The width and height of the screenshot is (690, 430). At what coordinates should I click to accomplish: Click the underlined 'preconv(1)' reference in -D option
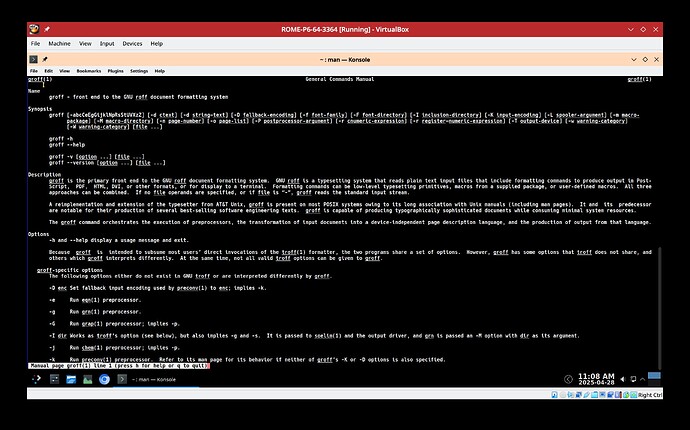tap(191, 288)
